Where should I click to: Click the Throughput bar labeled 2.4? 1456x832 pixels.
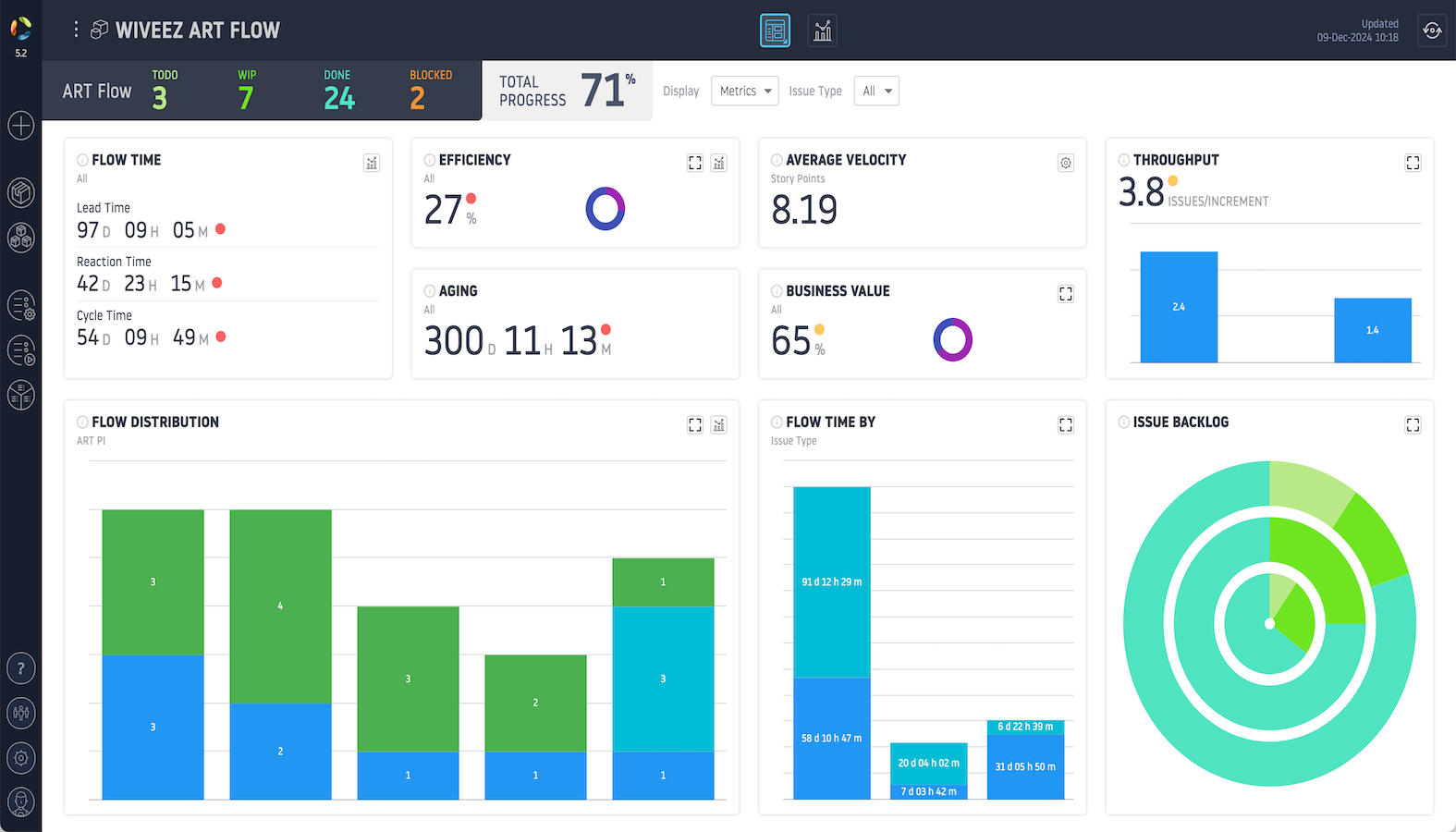pyautogui.click(x=1179, y=307)
